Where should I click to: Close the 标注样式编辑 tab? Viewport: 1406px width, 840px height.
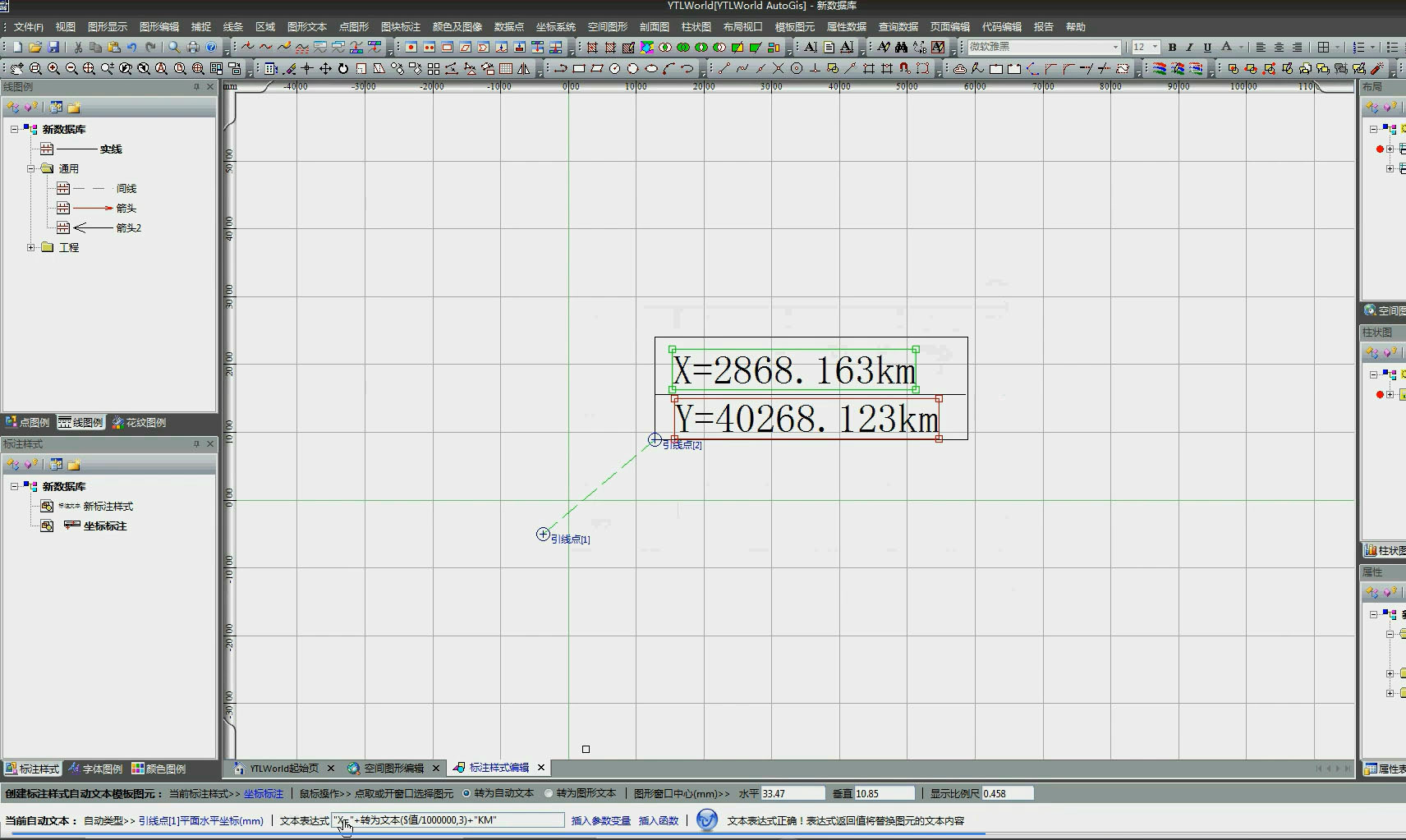(541, 767)
